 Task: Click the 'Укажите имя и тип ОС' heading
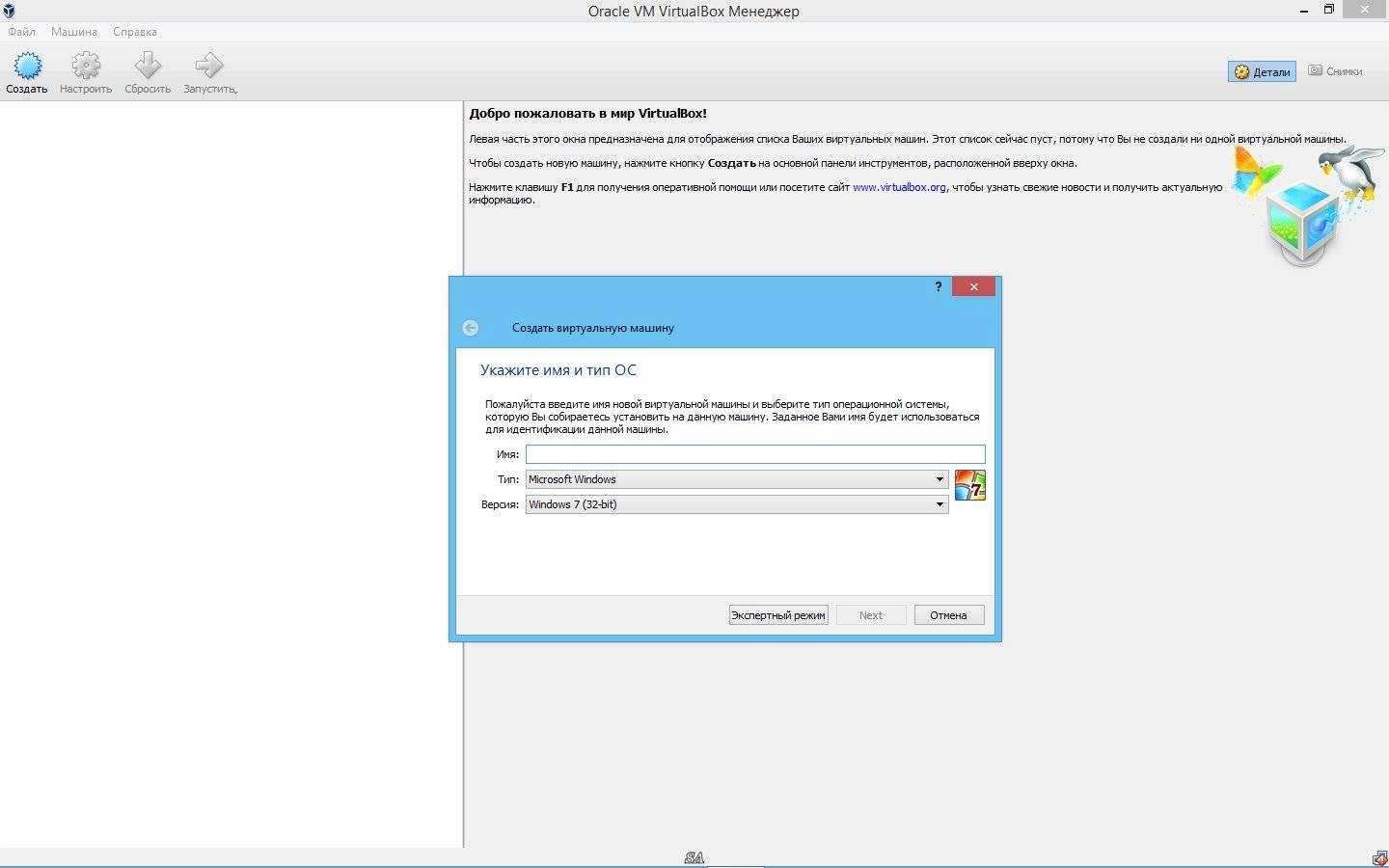coord(558,370)
